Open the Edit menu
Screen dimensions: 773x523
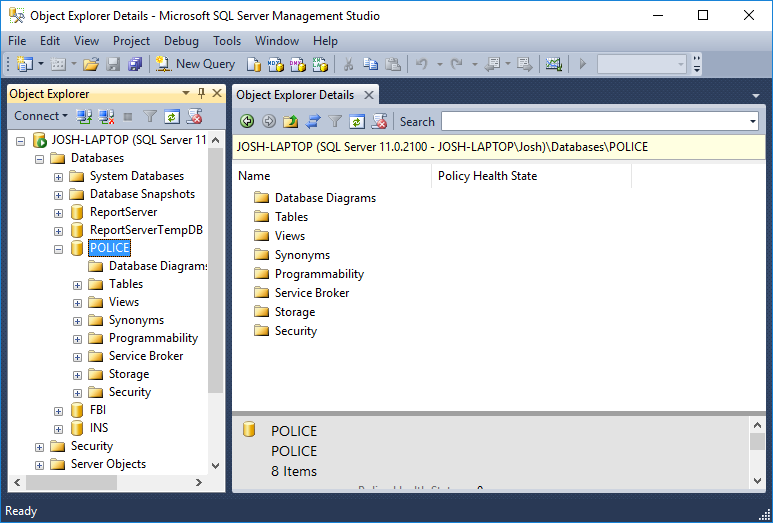coord(50,41)
